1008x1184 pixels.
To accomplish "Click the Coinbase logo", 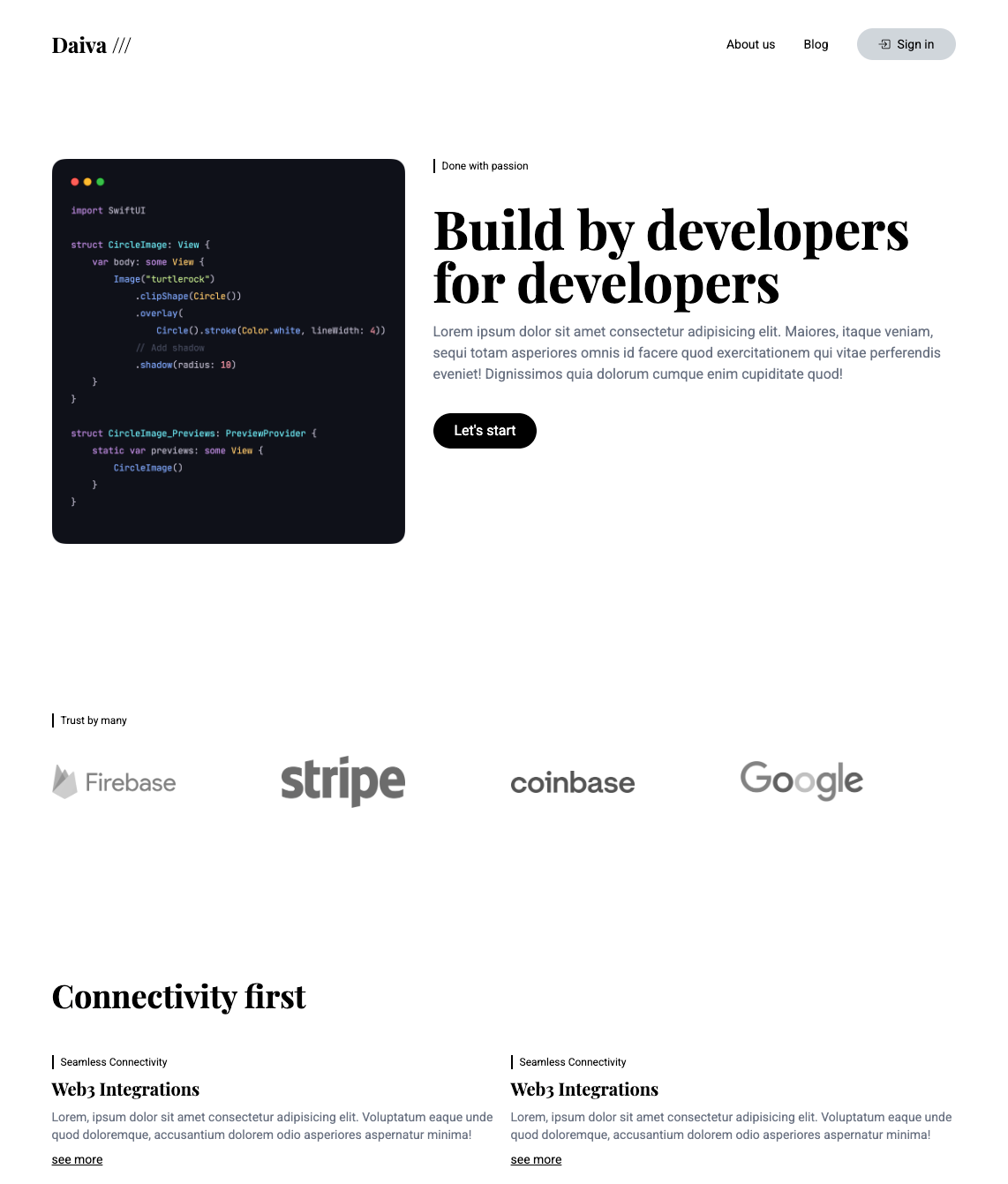I will [572, 782].
